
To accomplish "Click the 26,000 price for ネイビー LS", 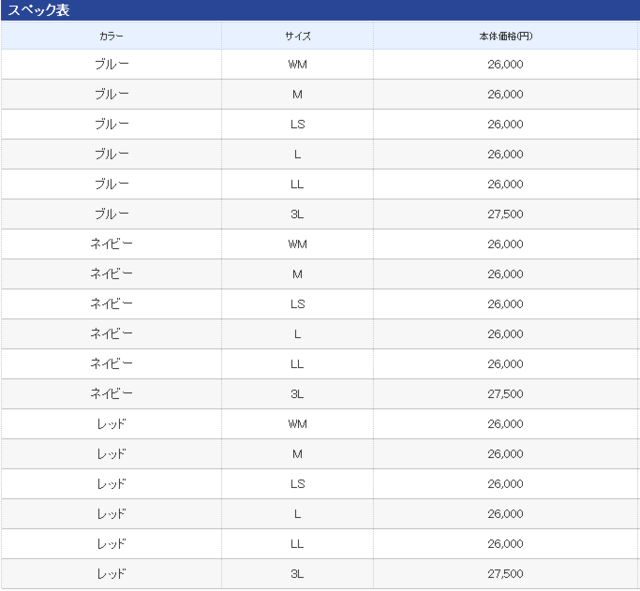I will coord(505,305).
